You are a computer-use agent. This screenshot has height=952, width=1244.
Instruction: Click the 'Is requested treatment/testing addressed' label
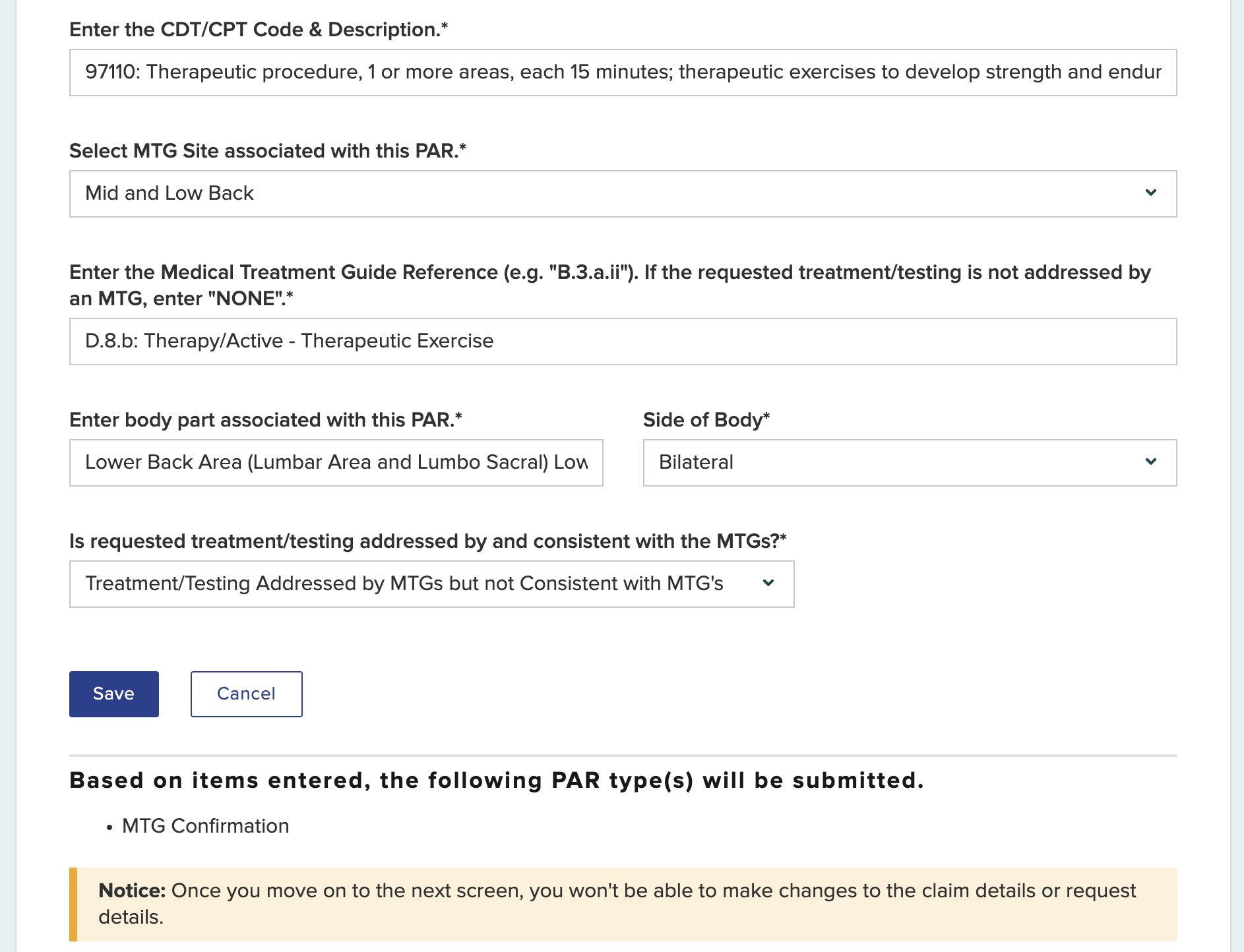427,541
